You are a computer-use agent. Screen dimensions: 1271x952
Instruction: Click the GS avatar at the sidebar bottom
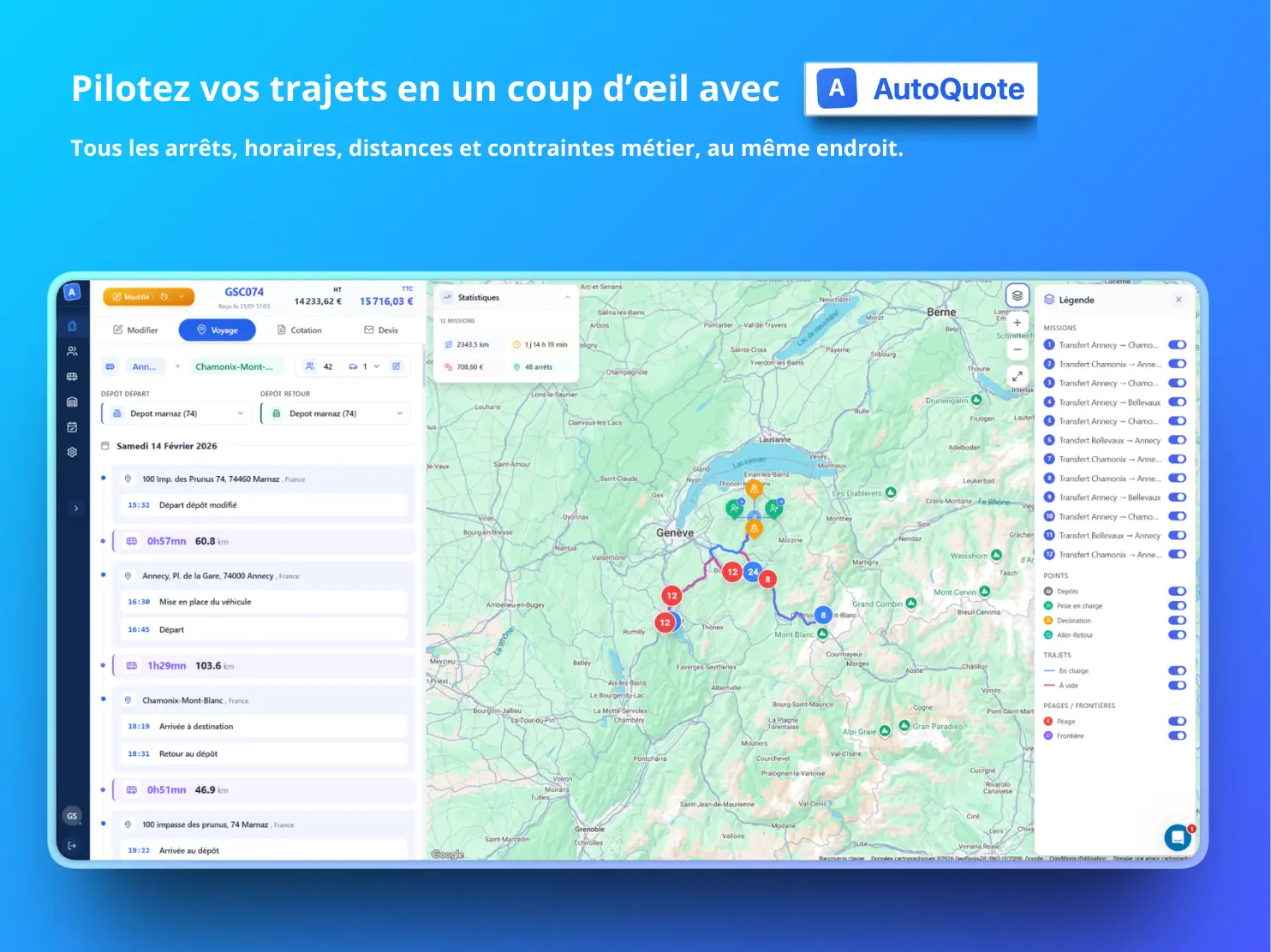pyautogui.click(x=73, y=816)
